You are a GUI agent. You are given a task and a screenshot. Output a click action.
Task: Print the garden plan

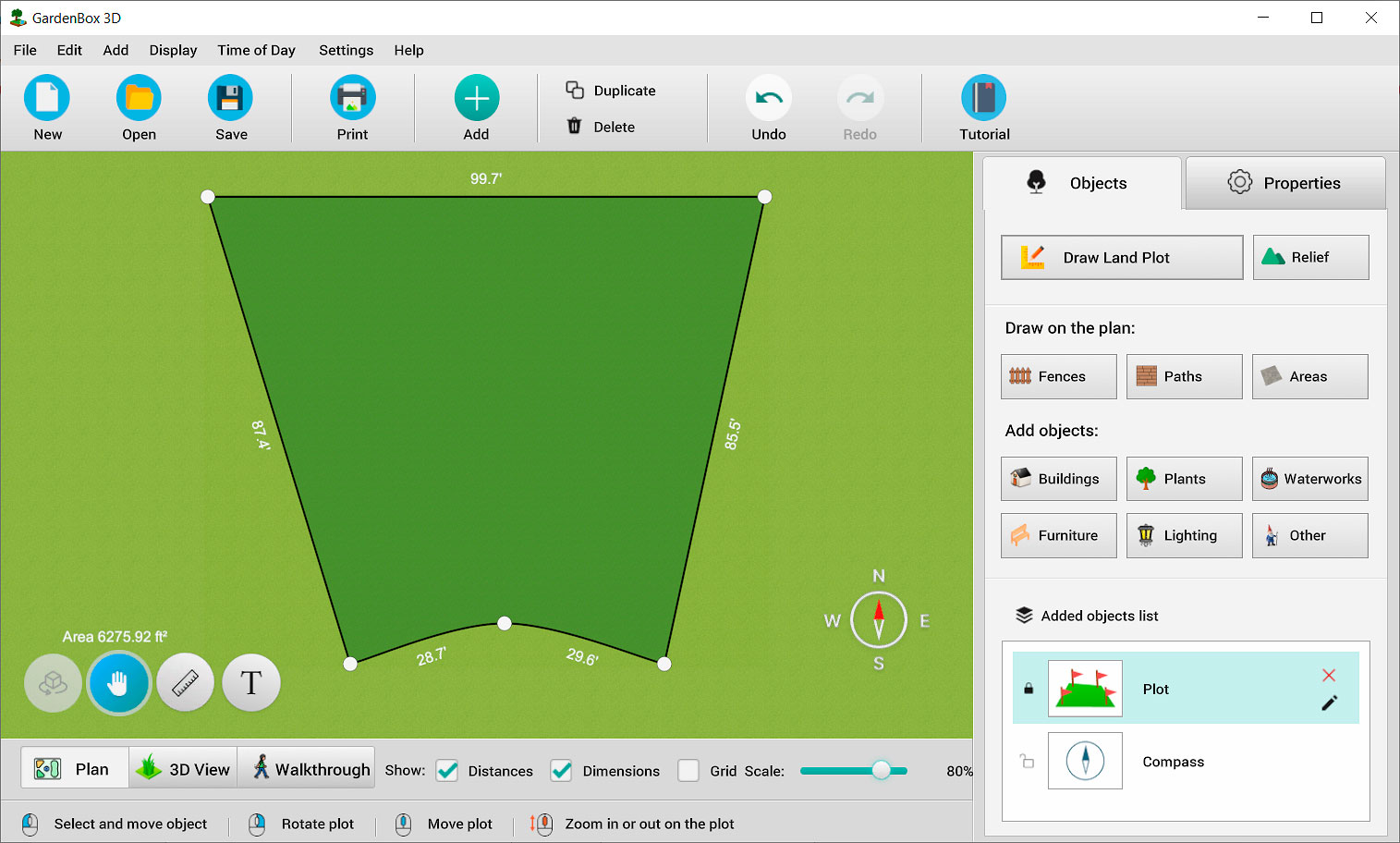(x=352, y=98)
